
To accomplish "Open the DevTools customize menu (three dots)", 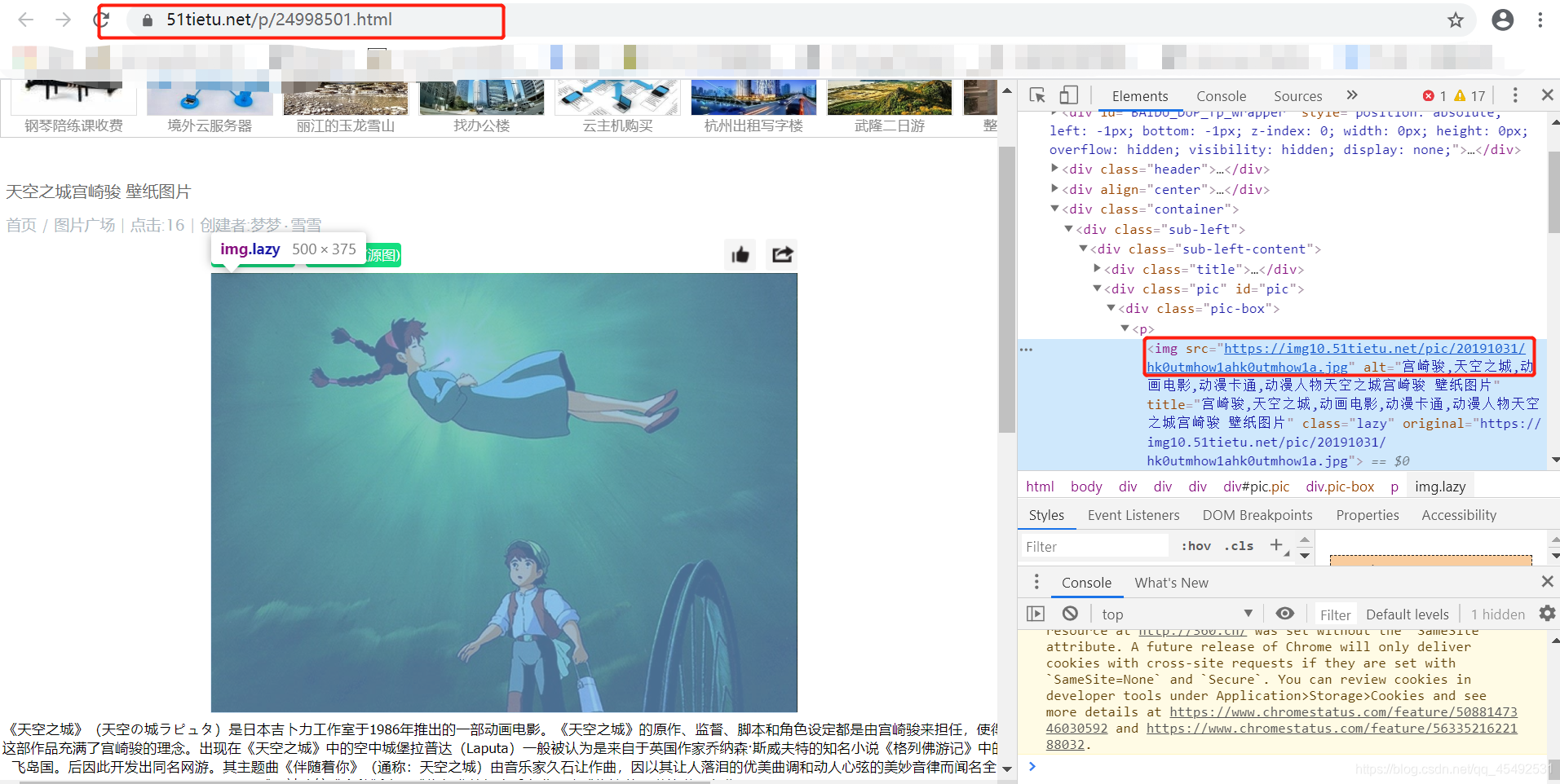I will (1515, 95).
